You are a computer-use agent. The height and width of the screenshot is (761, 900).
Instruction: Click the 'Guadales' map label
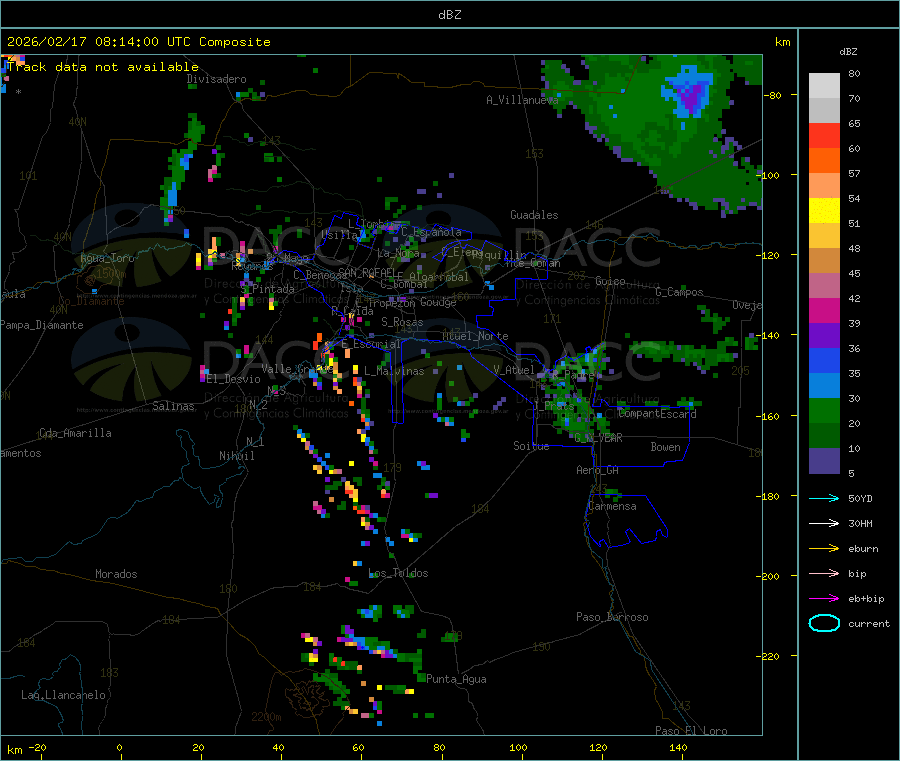coord(534,215)
